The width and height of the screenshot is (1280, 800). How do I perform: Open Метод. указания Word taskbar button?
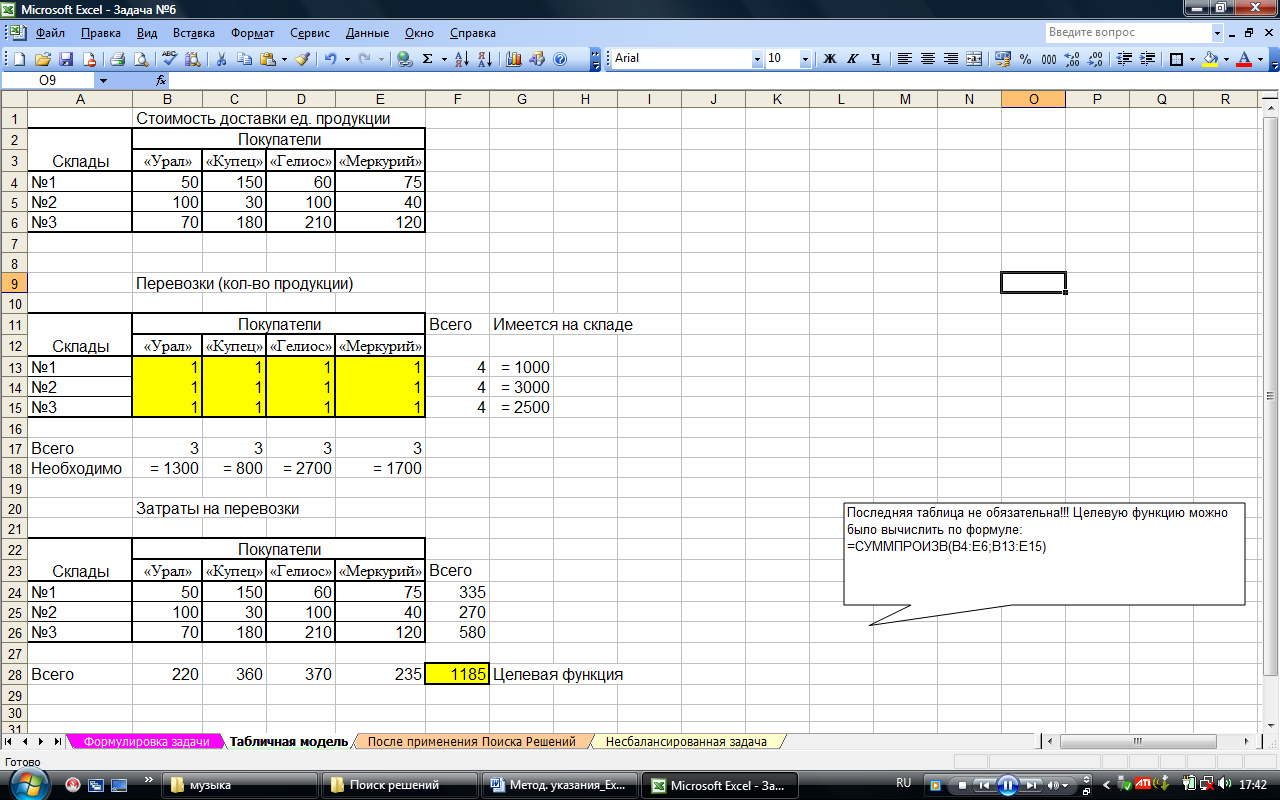(x=558, y=785)
